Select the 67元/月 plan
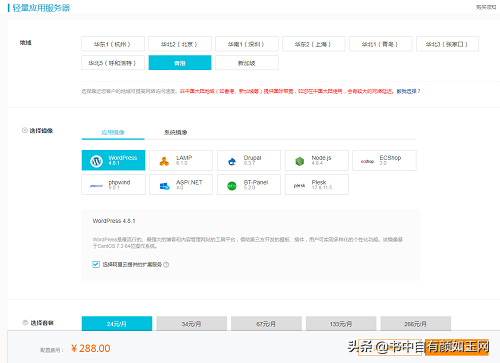Viewport: 500px width, 363px height. coord(266,324)
